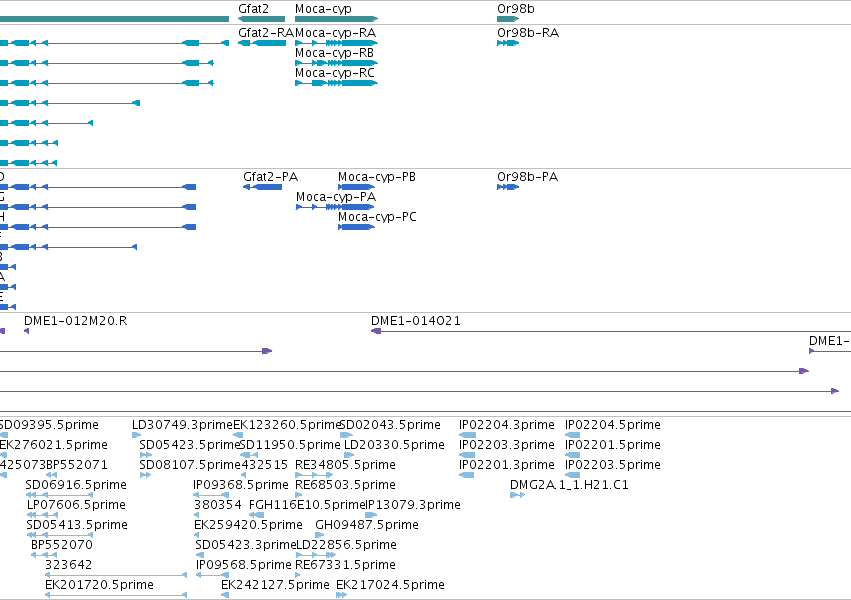Select the BP552071 EST label
Viewport: 851px width, 600px height.
click(x=77, y=465)
